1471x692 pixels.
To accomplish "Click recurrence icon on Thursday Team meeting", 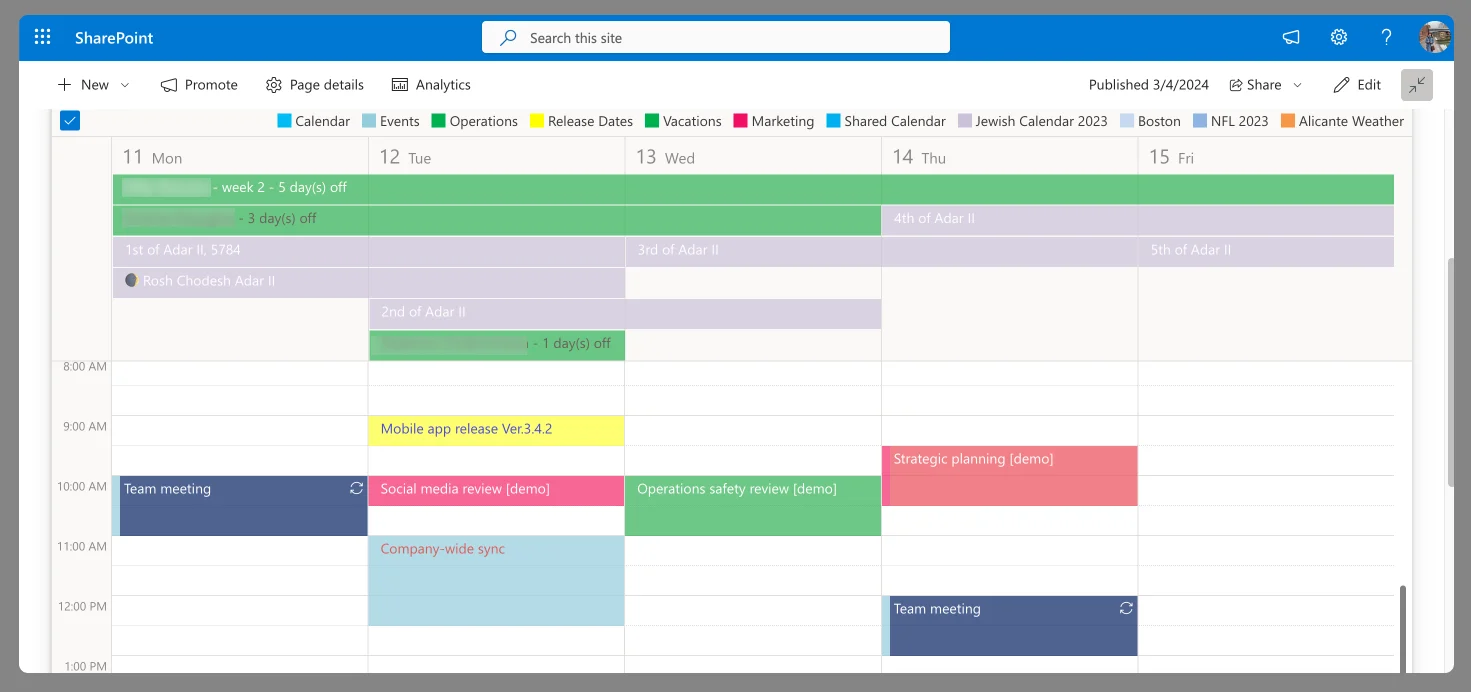I will [1126, 608].
